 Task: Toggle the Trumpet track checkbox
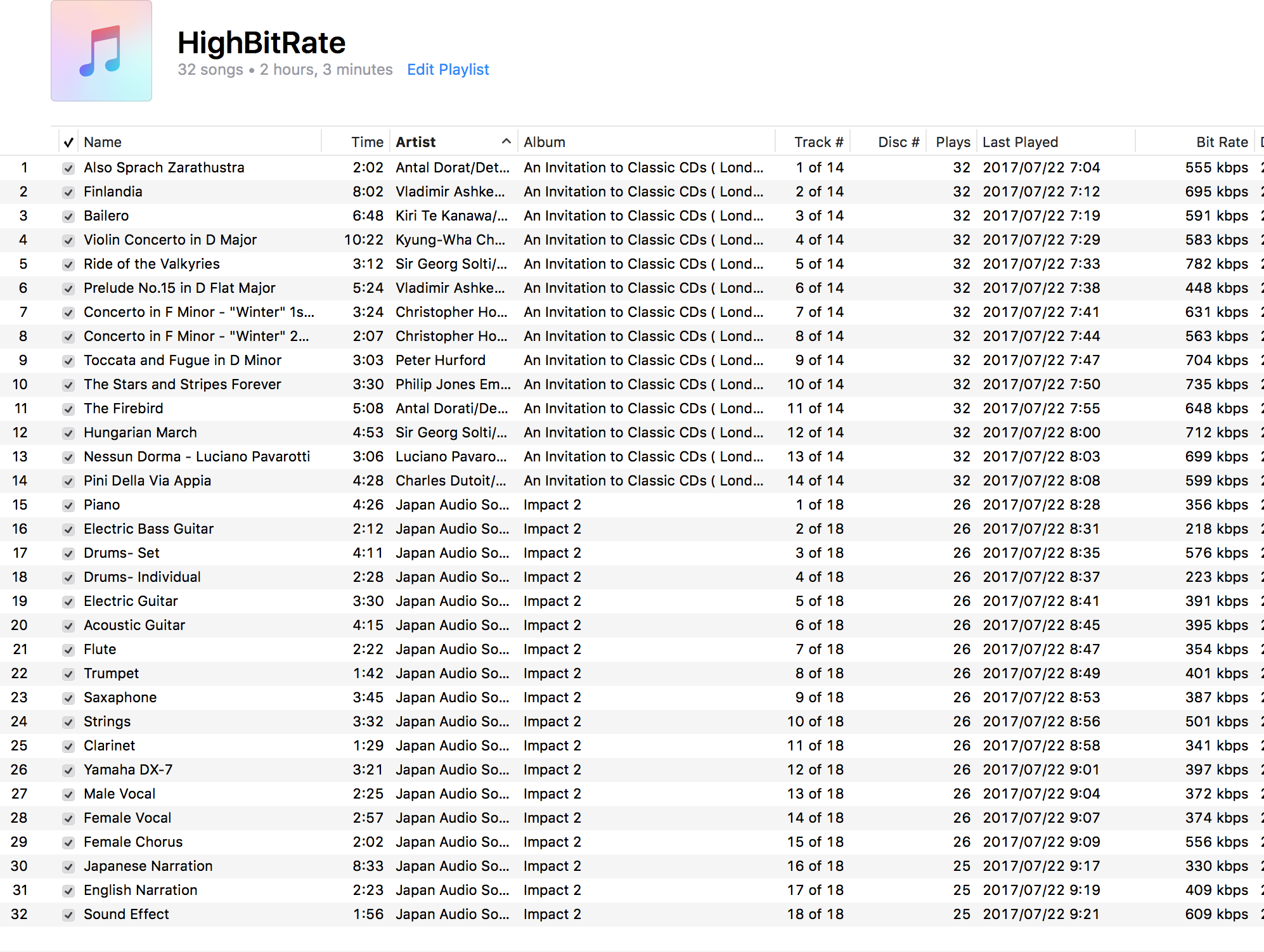tap(68, 674)
